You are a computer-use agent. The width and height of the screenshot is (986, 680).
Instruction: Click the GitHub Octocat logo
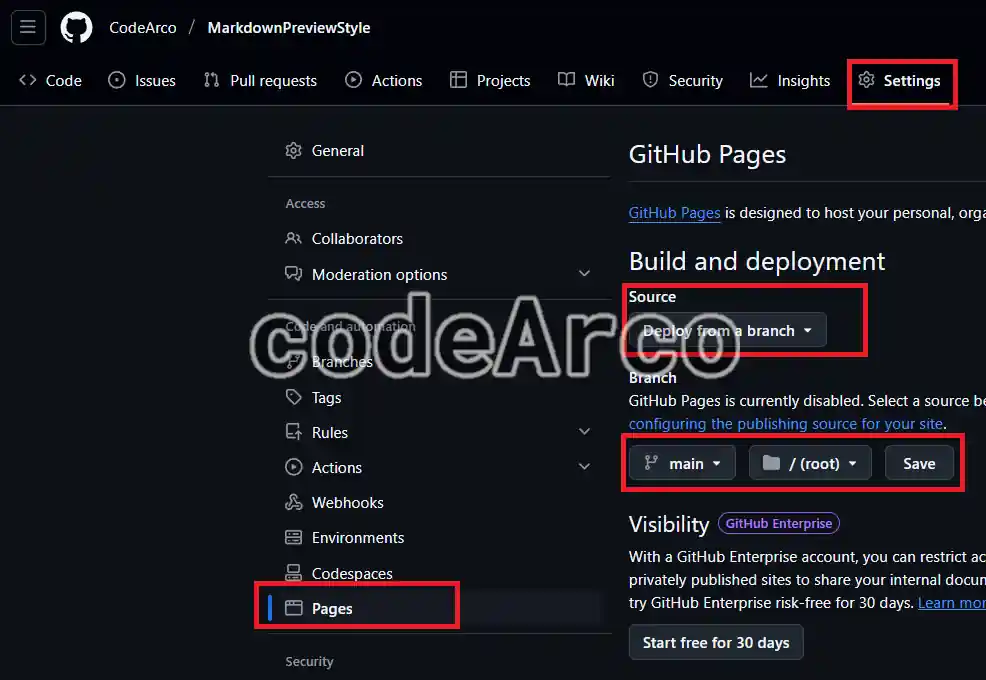click(76, 28)
